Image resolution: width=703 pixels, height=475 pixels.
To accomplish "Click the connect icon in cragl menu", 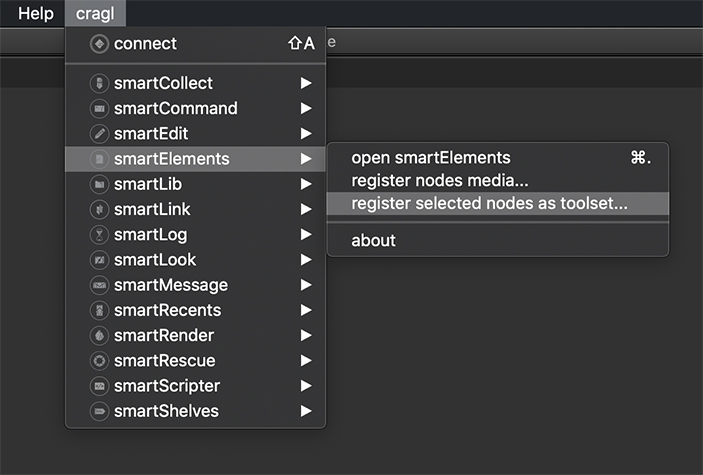I will tap(98, 44).
